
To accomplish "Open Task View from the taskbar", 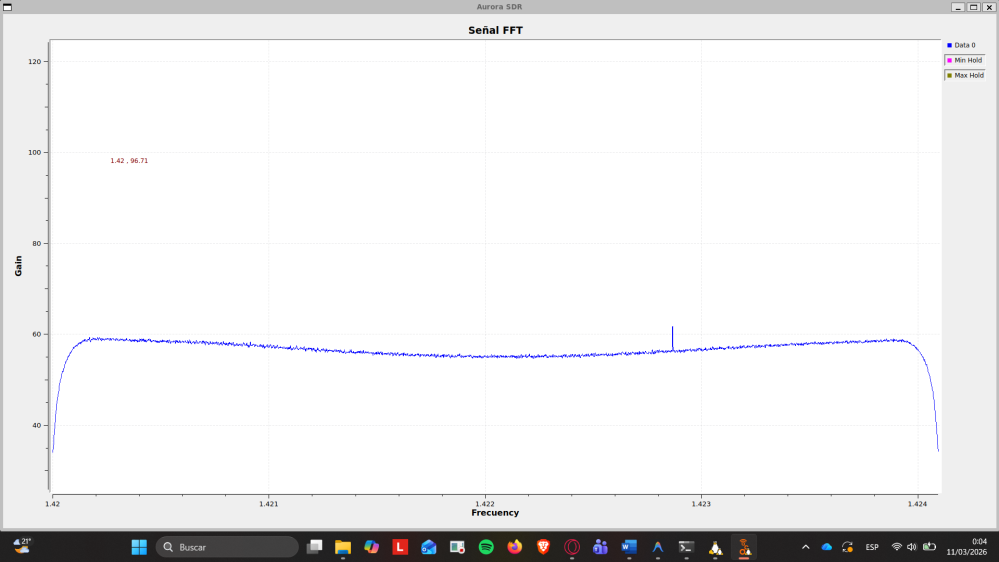I will [x=314, y=547].
